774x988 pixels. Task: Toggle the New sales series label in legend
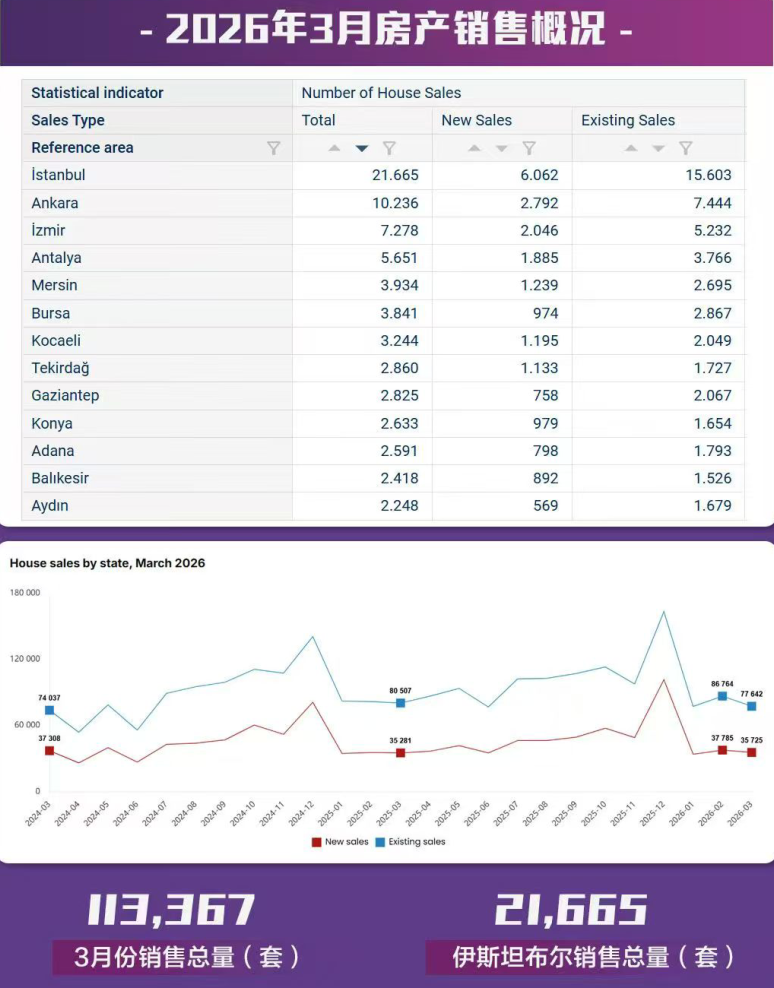click(x=346, y=842)
